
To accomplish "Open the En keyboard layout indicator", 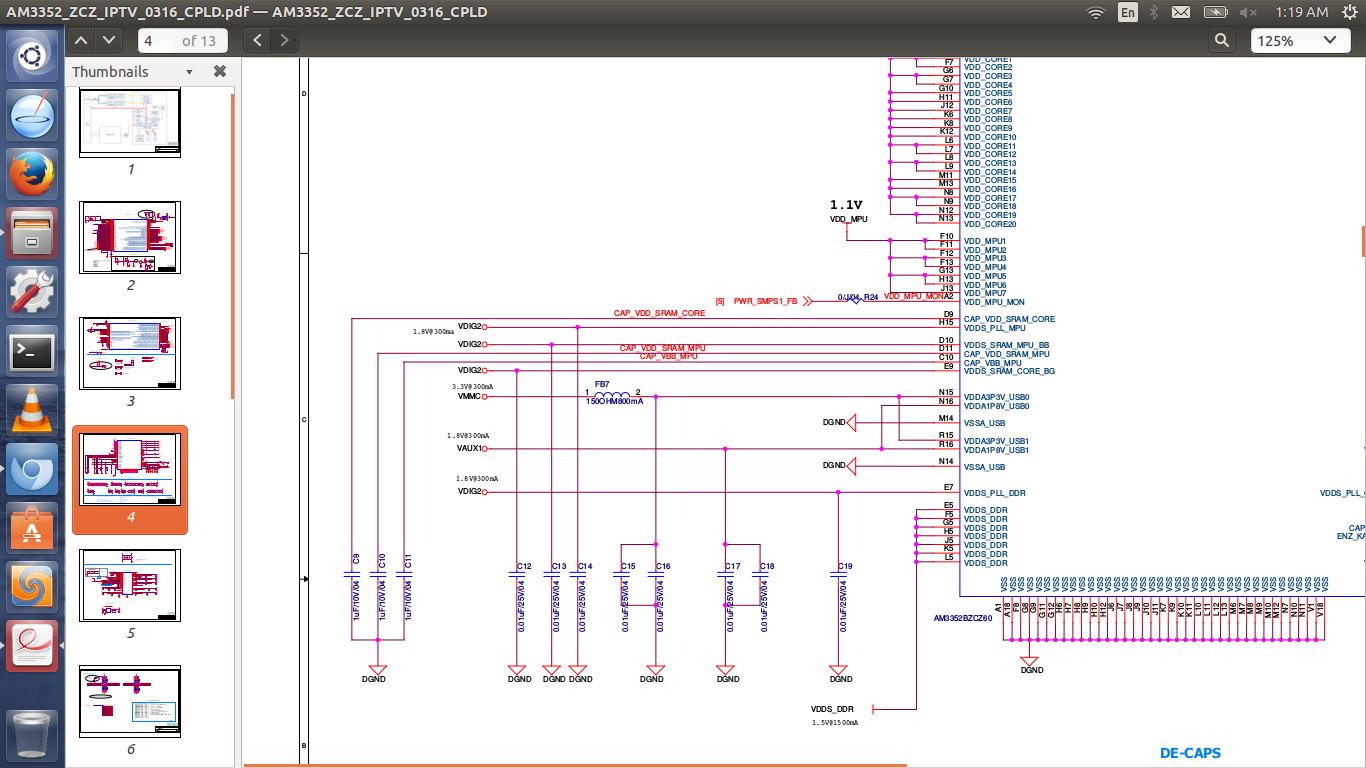I will pyautogui.click(x=1128, y=12).
